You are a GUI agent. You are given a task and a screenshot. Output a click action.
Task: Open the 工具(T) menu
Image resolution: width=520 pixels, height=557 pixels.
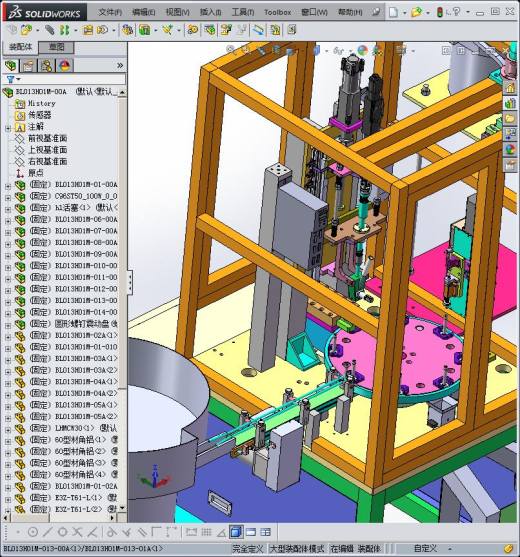[x=243, y=12]
